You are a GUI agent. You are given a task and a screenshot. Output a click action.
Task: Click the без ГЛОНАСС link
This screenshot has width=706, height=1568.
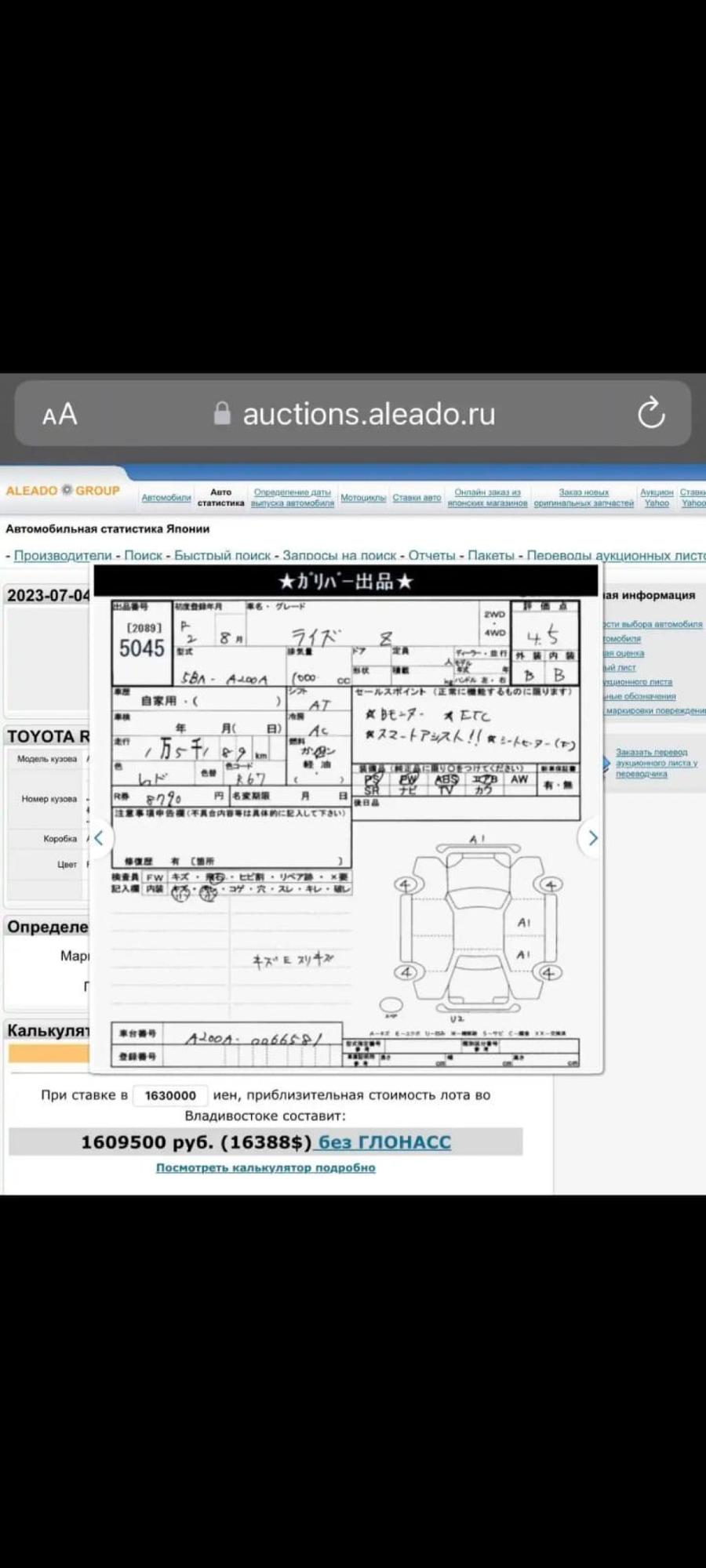(384, 1142)
